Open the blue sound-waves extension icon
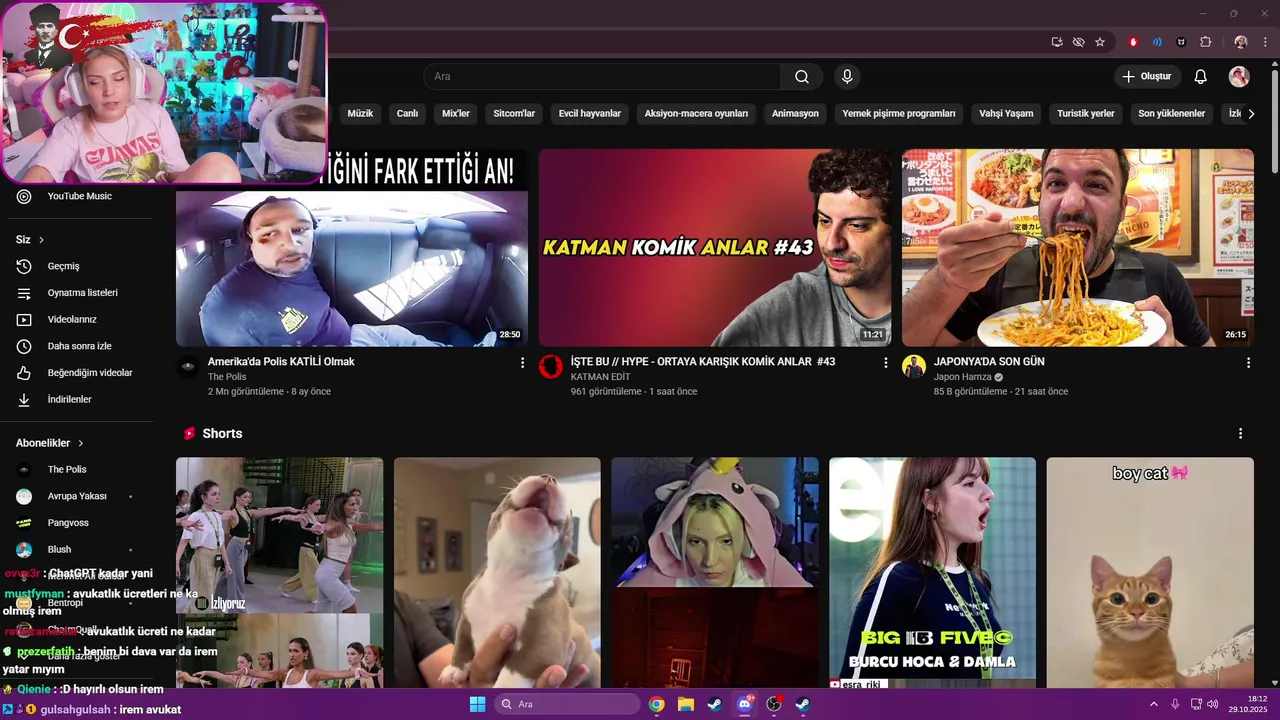Screen dimensions: 1280x720 coord(1157,42)
